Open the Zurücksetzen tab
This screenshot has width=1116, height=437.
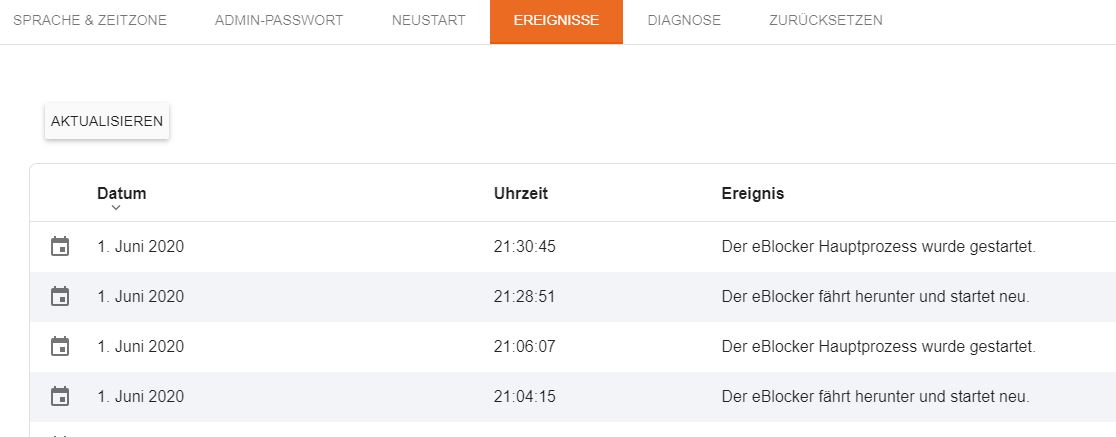(x=826, y=21)
